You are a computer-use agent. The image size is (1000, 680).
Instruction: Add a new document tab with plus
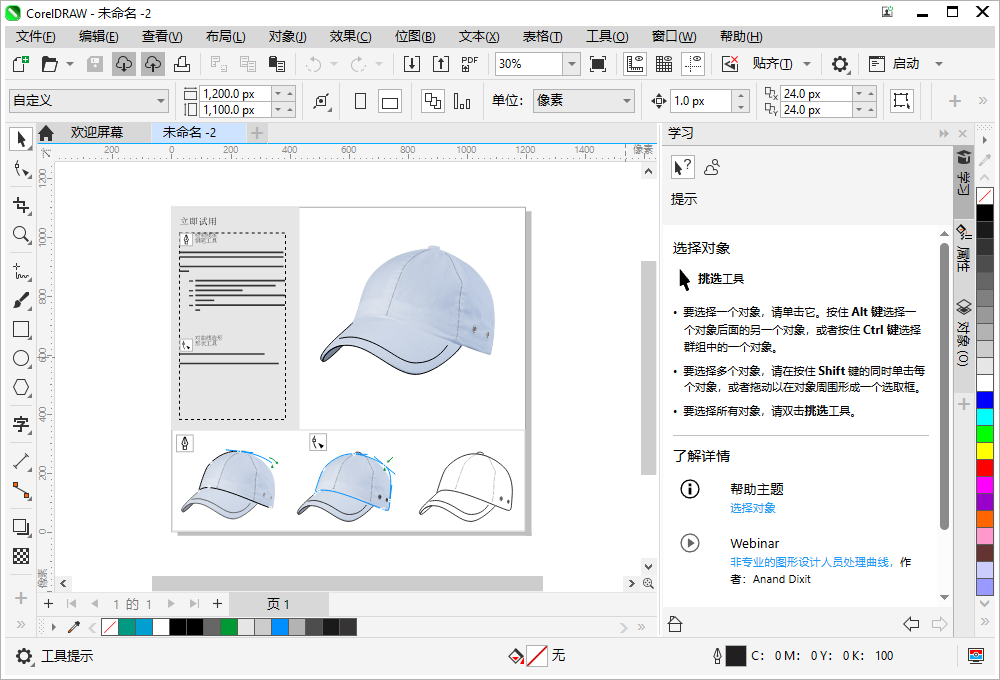[x=256, y=133]
